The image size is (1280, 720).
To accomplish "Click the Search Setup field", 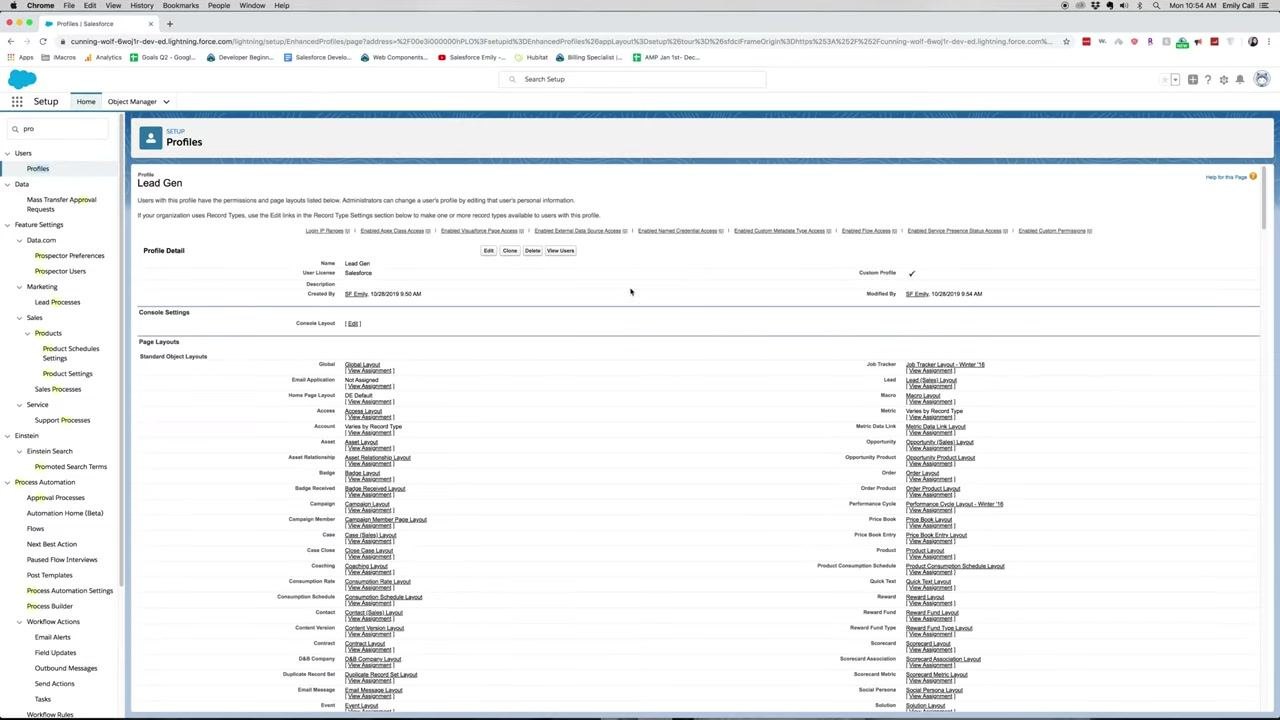I will (633, 79).
